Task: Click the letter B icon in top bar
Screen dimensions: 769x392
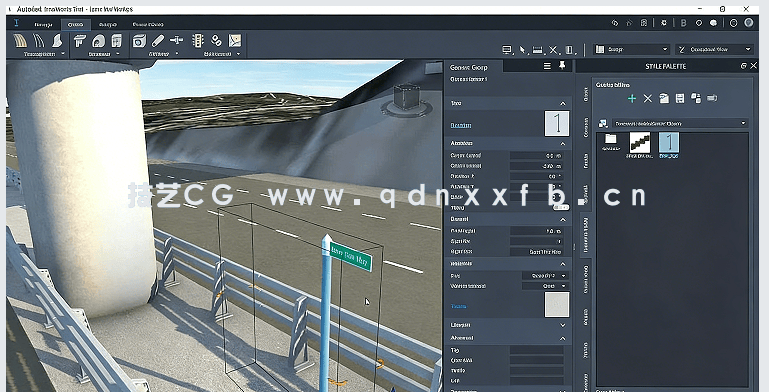Action: 683,23
